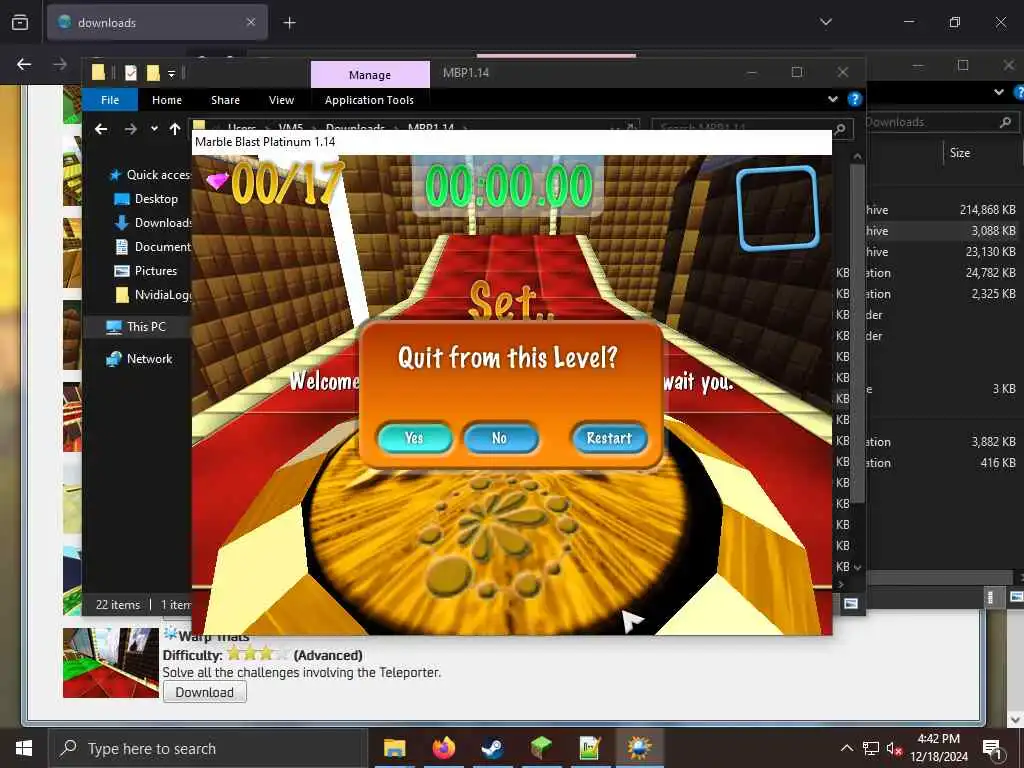Go back in MBP1.14 Explorer window
The image size is (1024, 768).
point(101,129)
